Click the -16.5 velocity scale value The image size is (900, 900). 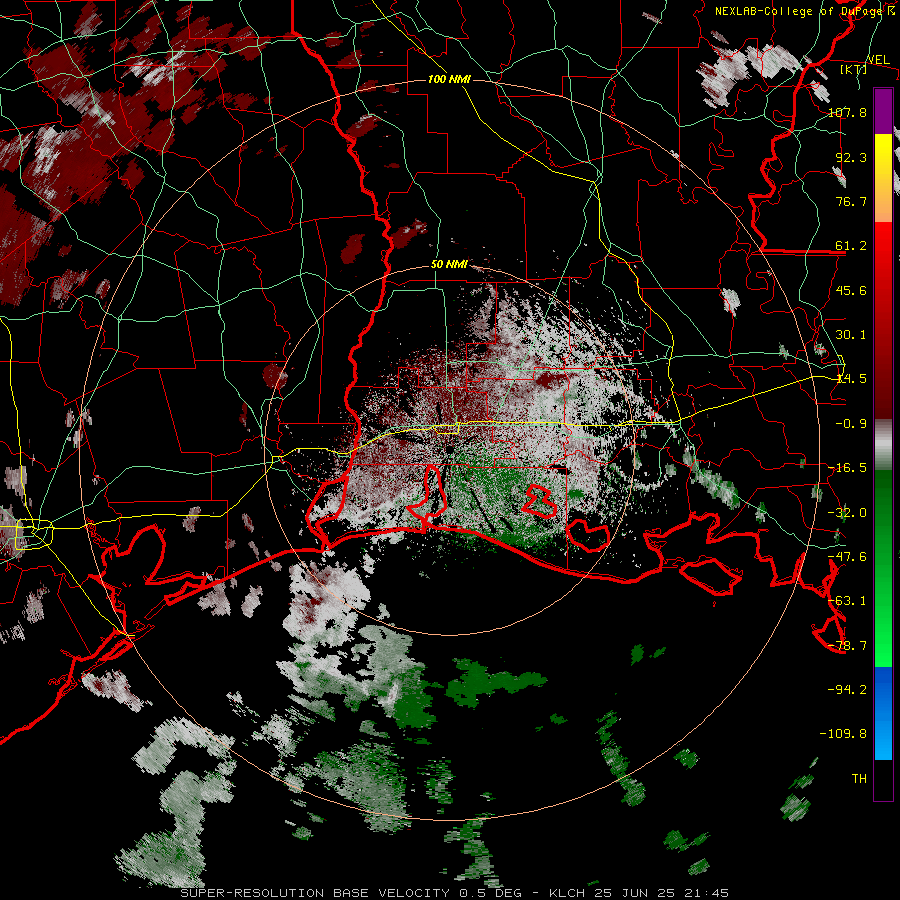[847, 468]
